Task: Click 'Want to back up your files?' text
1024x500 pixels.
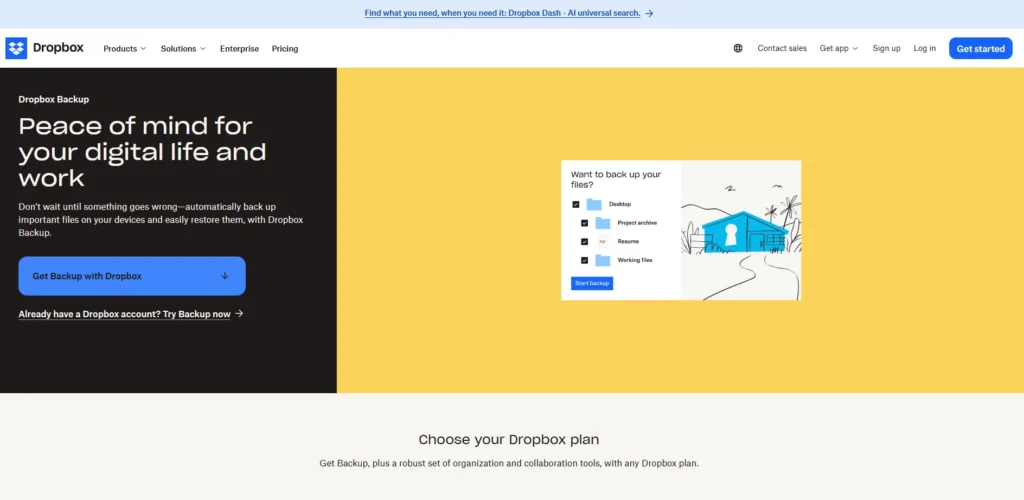Action: point(616,180)
